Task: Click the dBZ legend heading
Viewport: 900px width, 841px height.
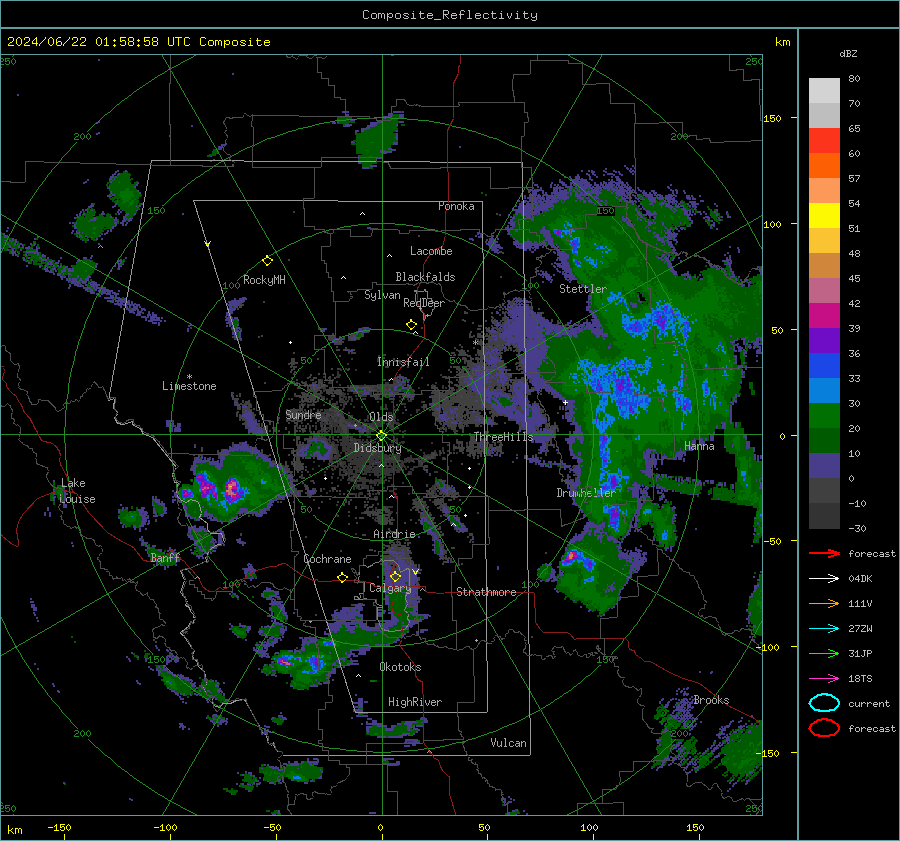Action: [848, 54]
